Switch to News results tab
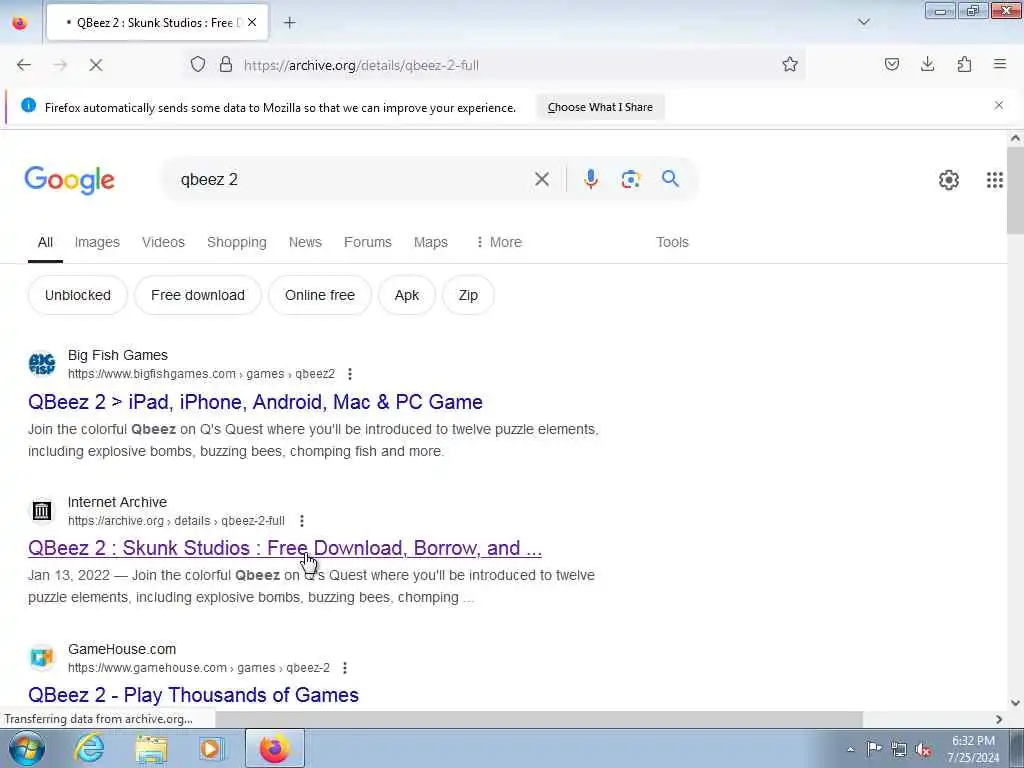The image size is (1024, 768). (305, 242)
